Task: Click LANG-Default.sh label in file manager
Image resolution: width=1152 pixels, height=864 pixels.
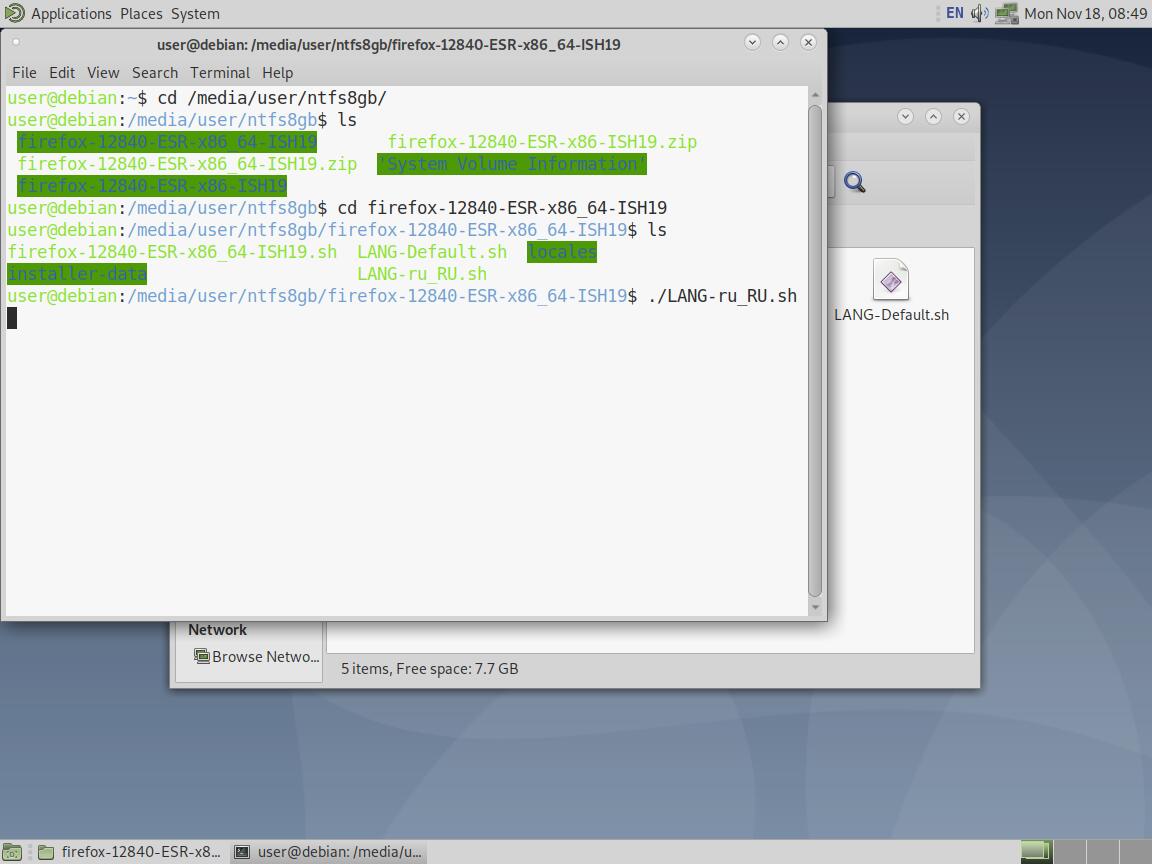Action: tap(891, 314)
